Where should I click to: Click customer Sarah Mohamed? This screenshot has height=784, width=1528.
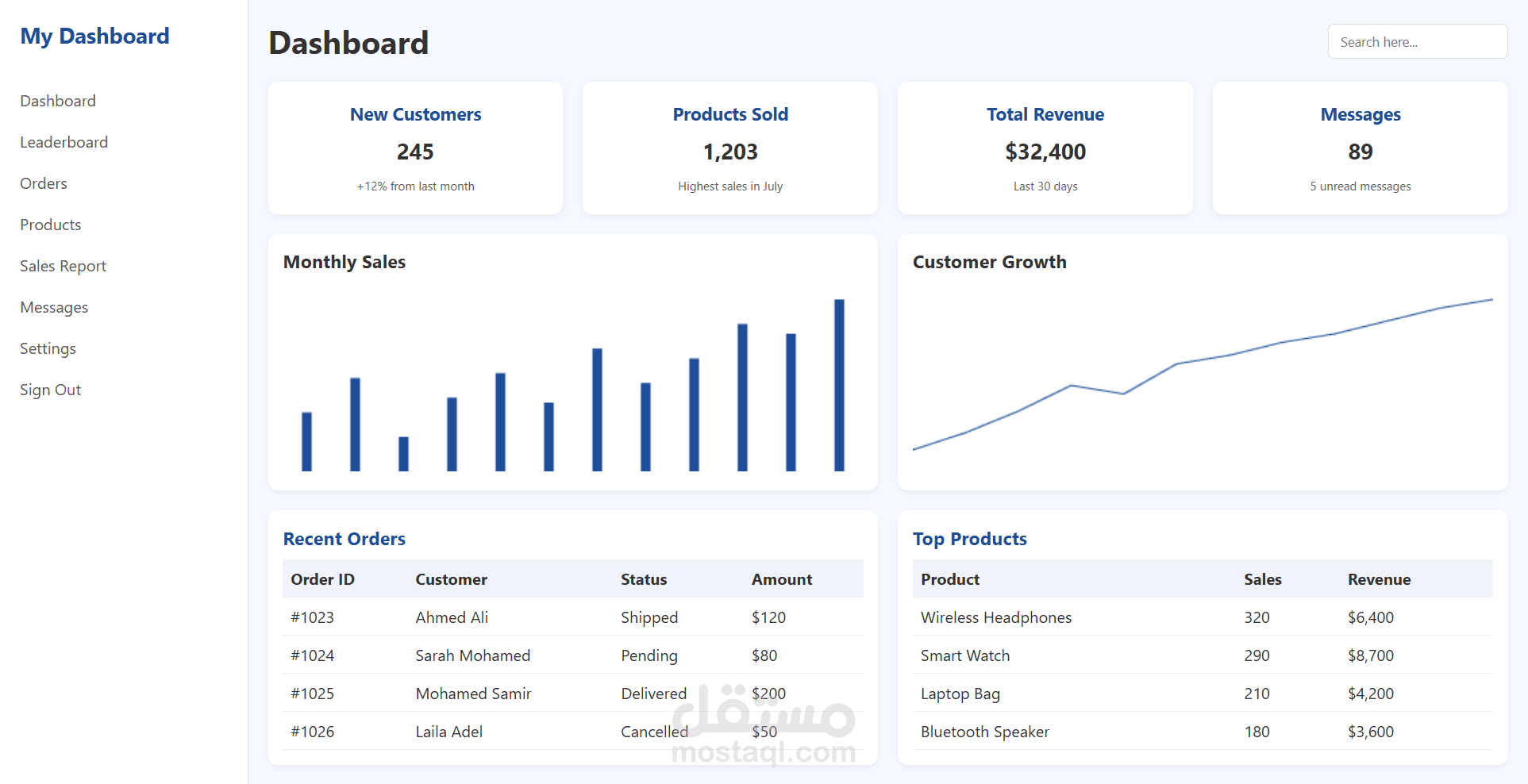473,655
